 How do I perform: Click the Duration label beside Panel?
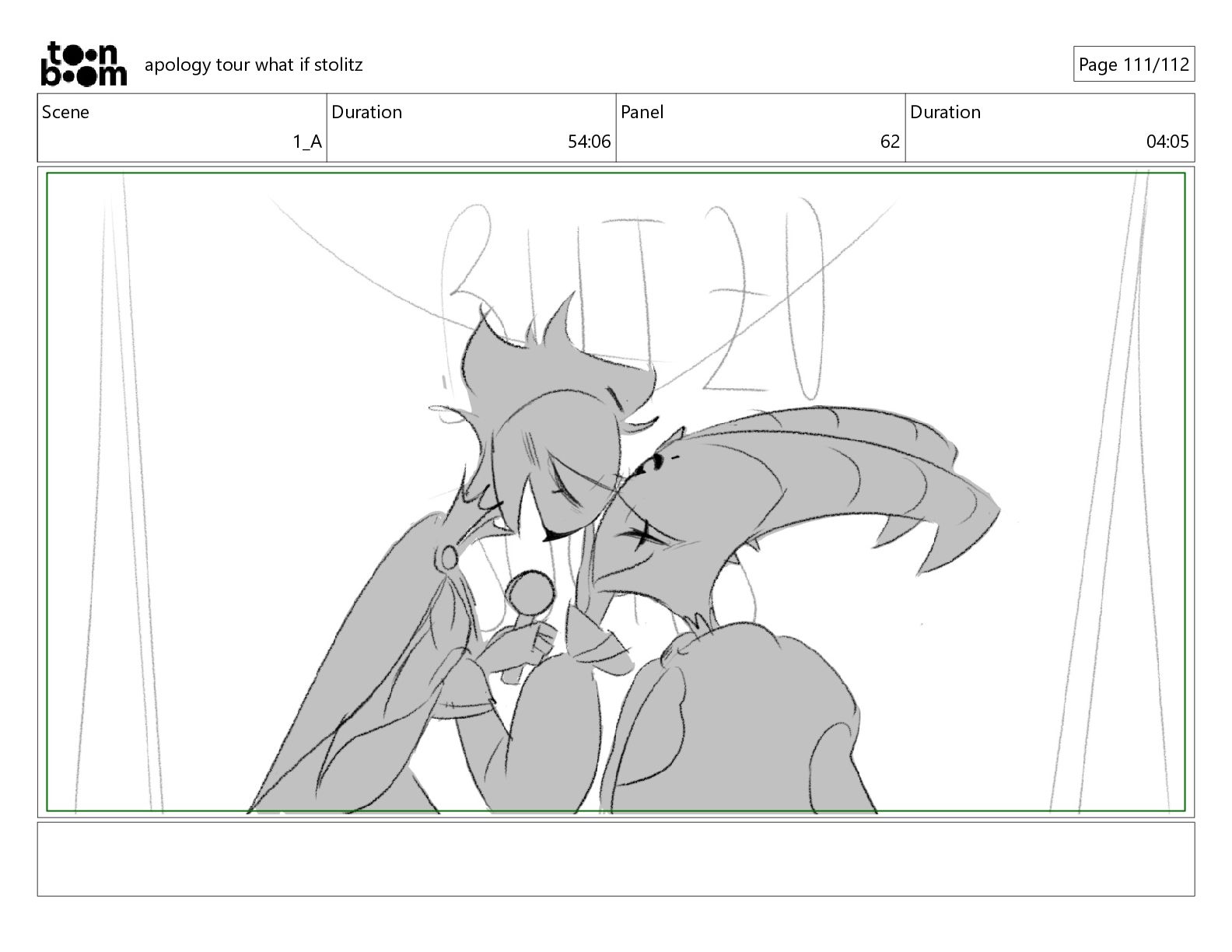point(945,112)
